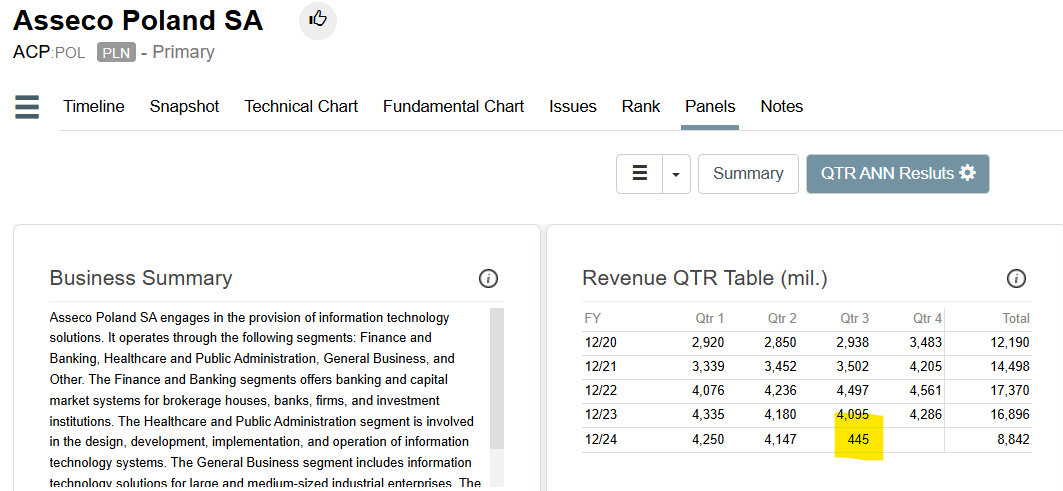Open the hamburger navigation menu
The width and height of the screenshot is (1063, 491).
point(27,107)
